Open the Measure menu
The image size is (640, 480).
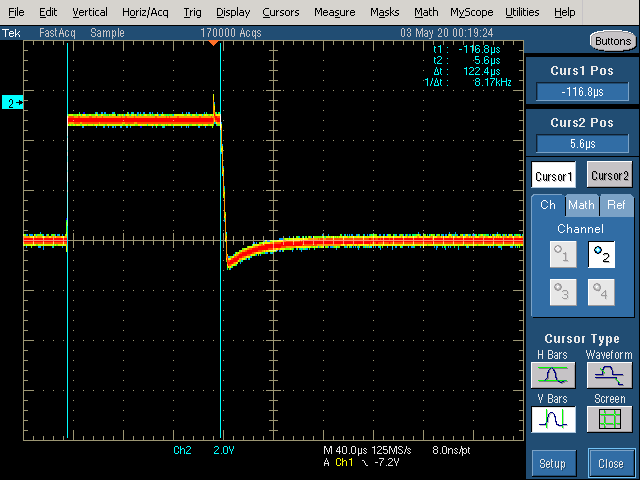tap(334, 12)
